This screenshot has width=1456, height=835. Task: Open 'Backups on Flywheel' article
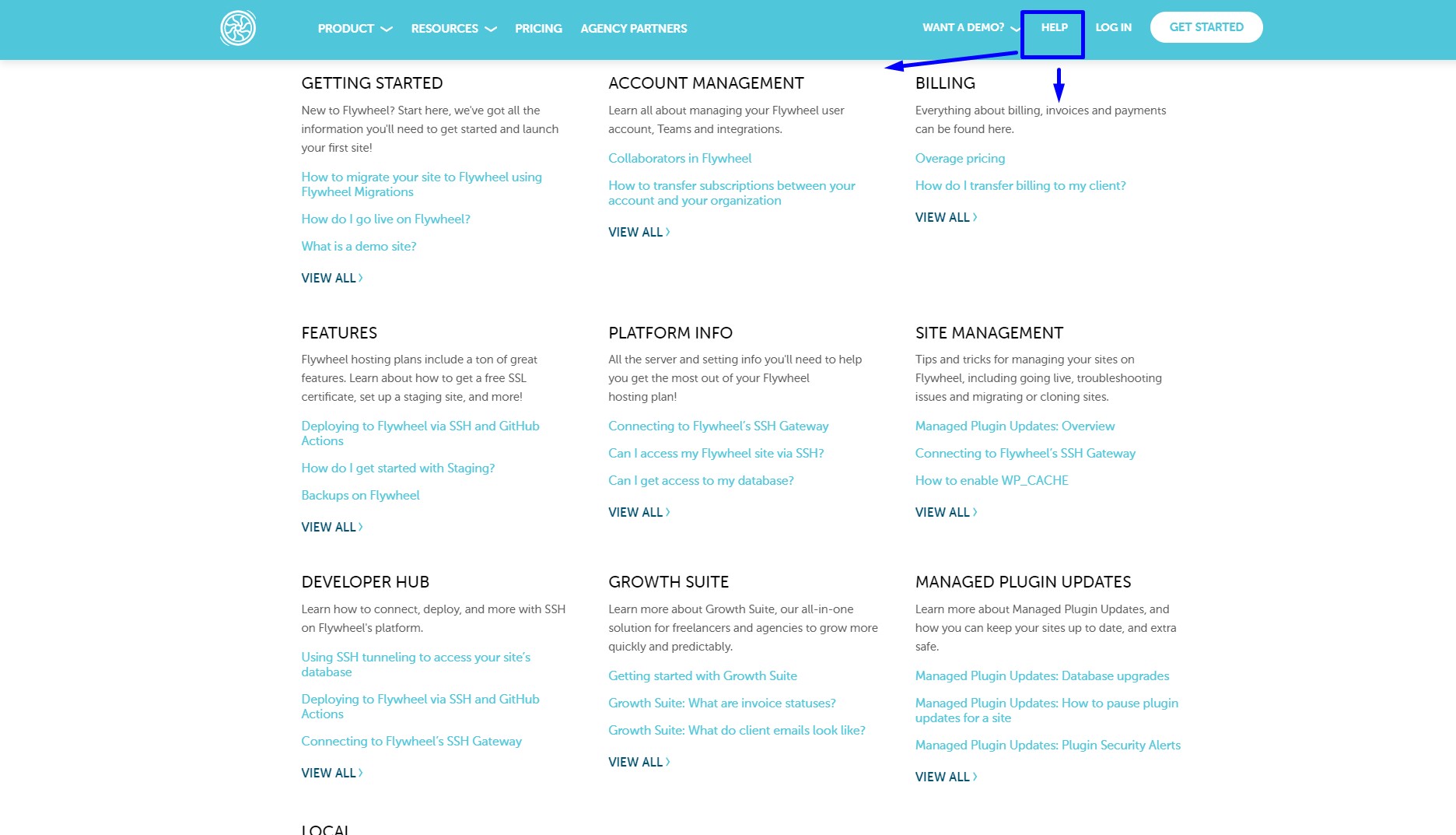pos(360,496)
